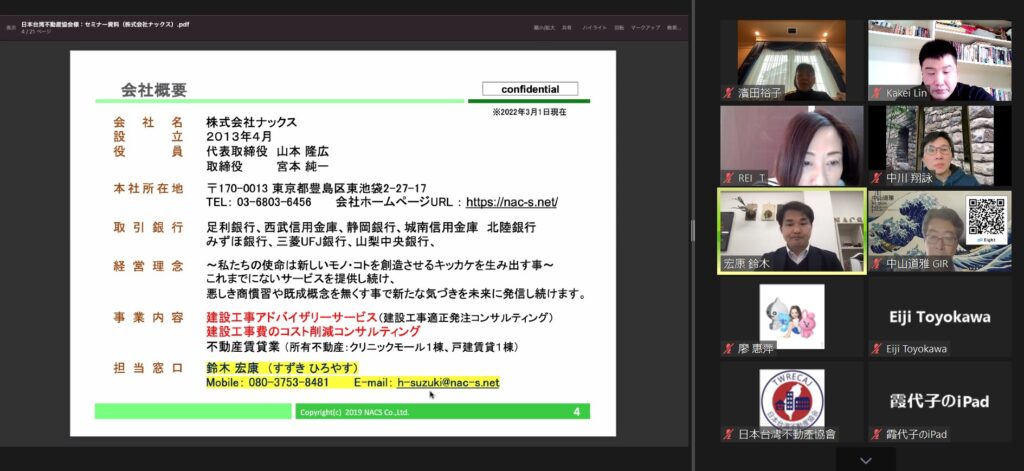Image resolution: width=1024 pixels, height=471 pixels.
Task: Click the 共有 share toolbar item
Action: [x=567, y=27]
